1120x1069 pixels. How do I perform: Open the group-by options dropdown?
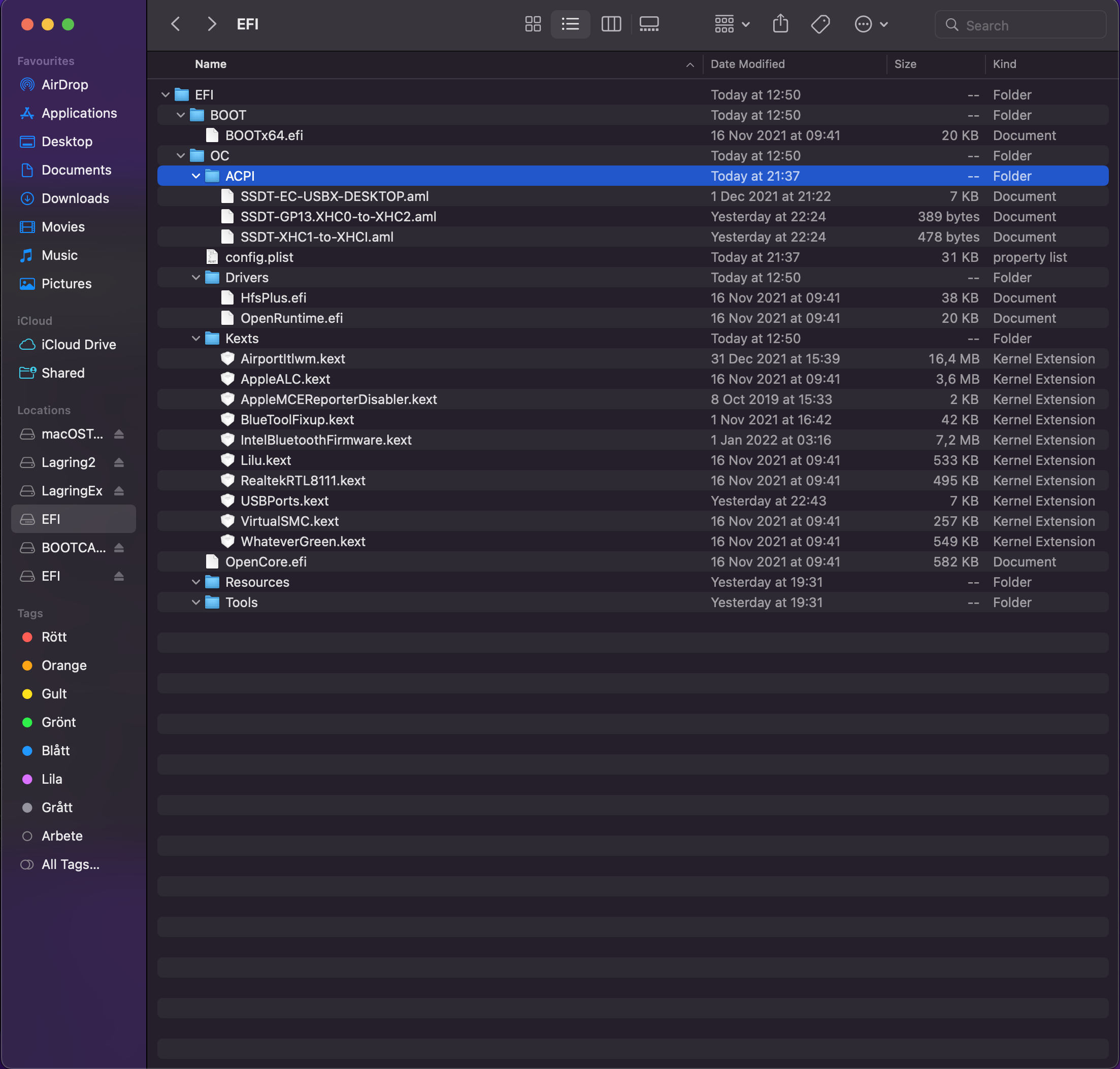point(732,24)
